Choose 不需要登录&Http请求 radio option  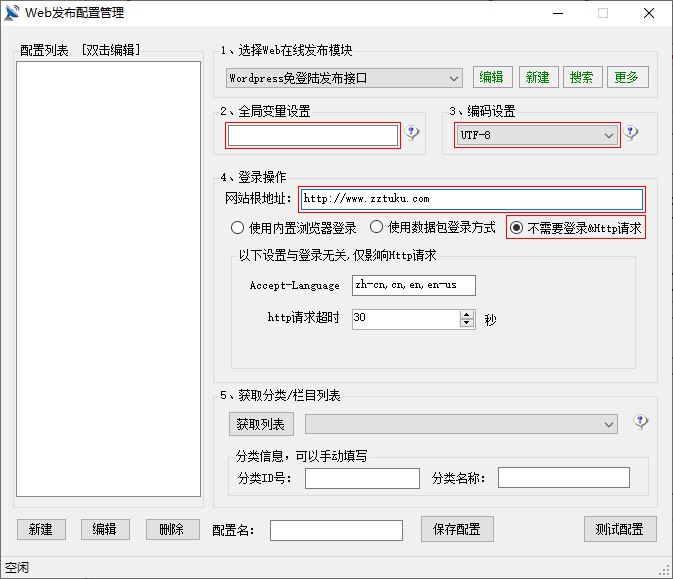click(x=516, y=228)
